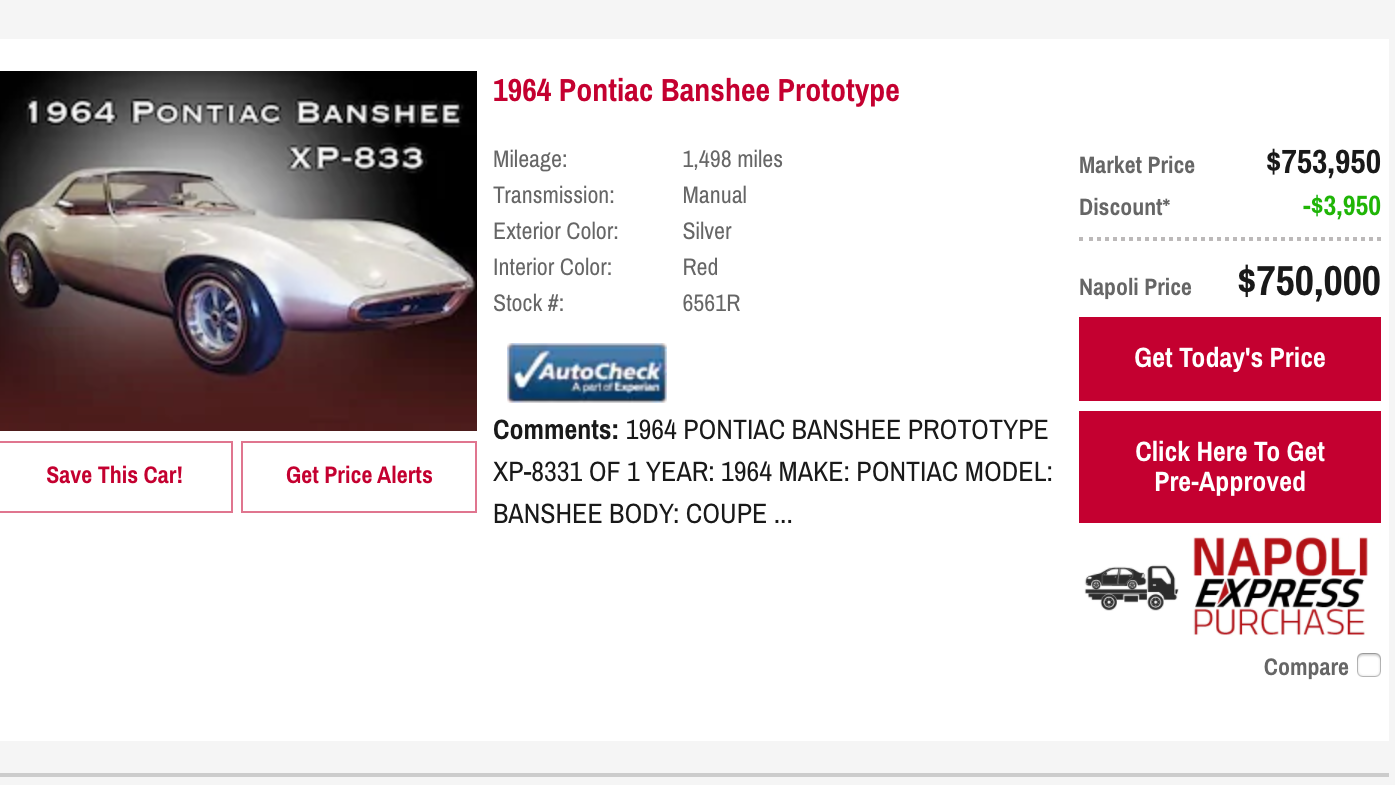
Task: Click the tow truck car icon
Action: 1131,587
